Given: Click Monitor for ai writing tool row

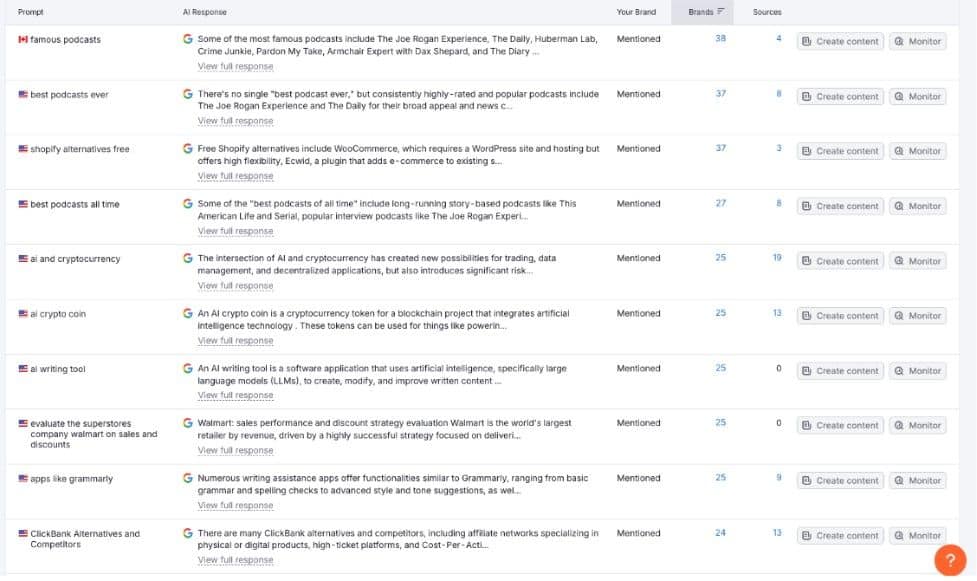Looking at the screenshot, I should click(x=918, y=371).
